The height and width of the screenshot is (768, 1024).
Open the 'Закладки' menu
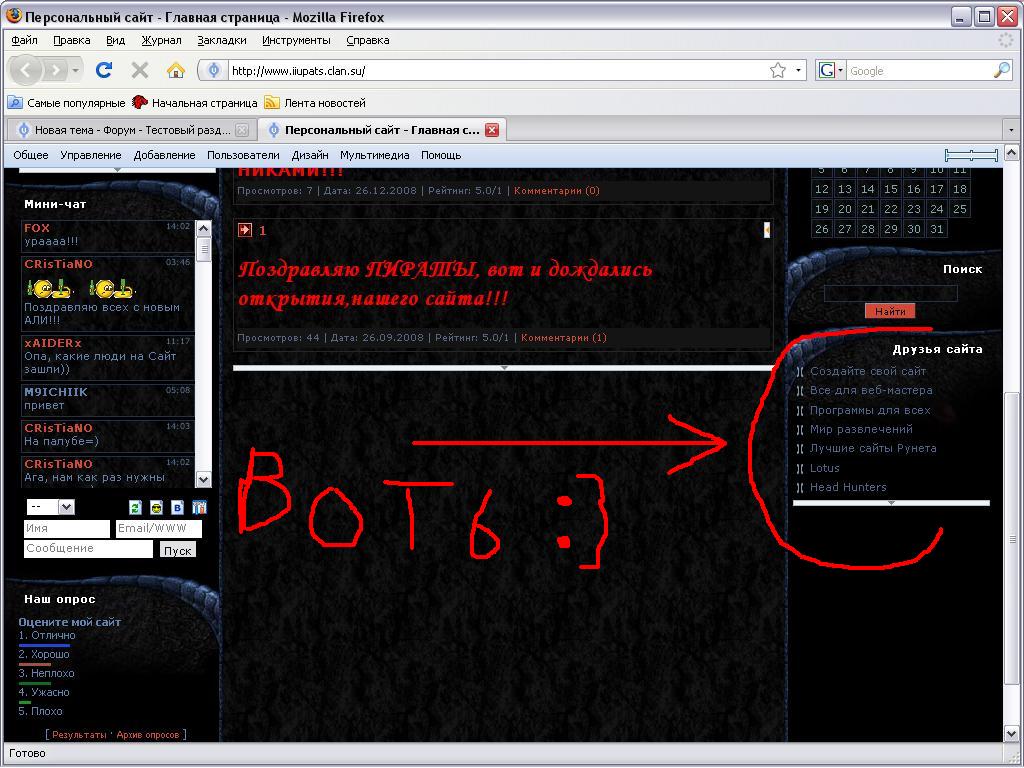[x=222, y=40]
